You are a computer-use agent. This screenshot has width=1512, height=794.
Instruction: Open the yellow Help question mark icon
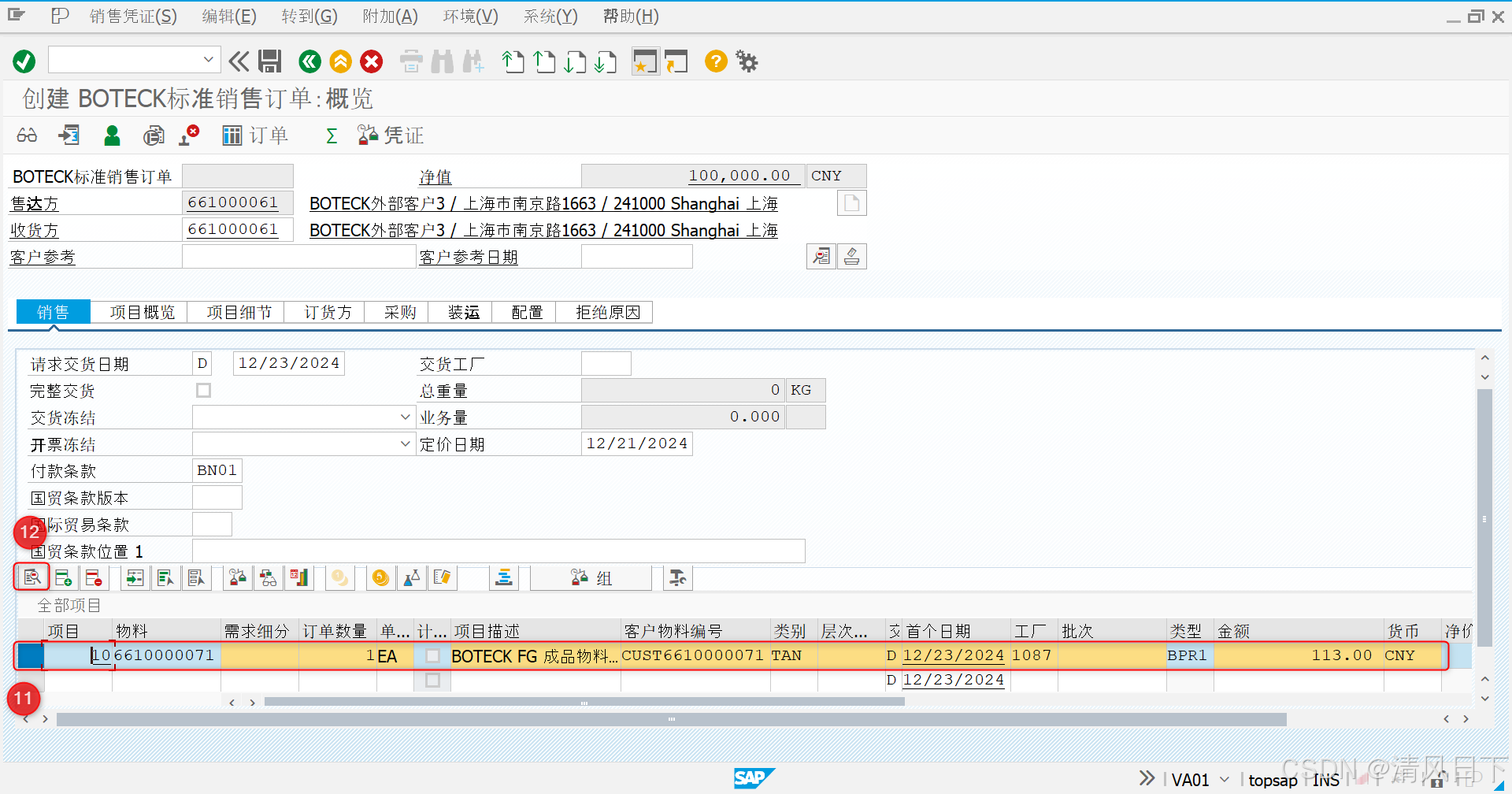716,61
